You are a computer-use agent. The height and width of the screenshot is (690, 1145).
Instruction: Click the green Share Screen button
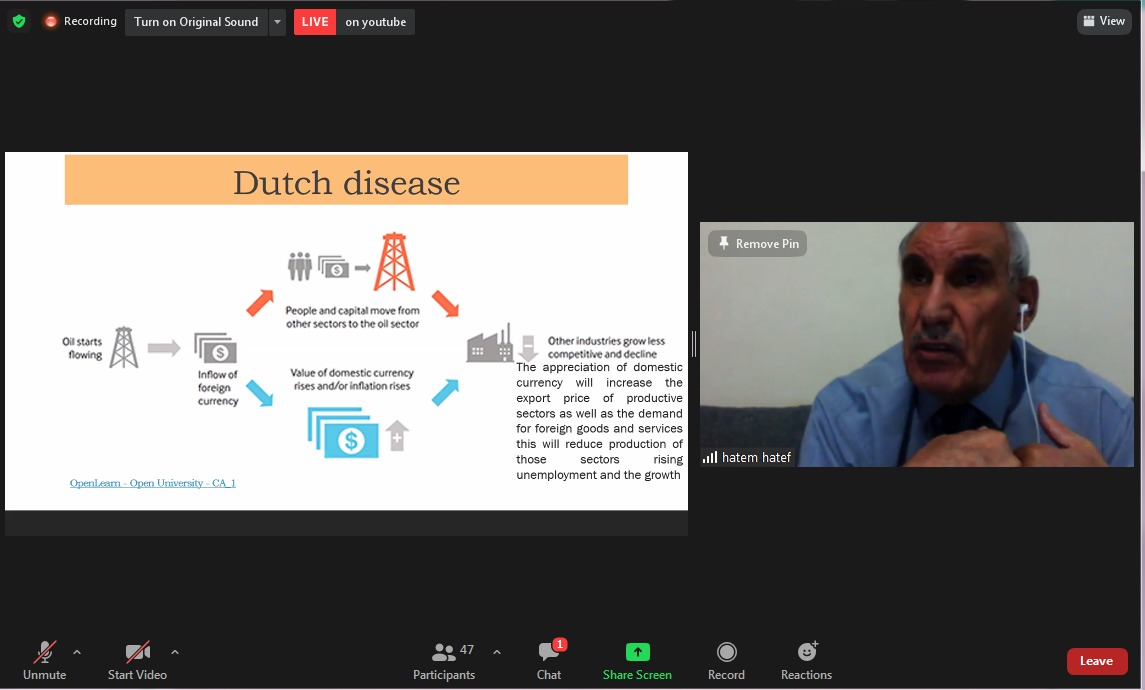click(637, 661)
